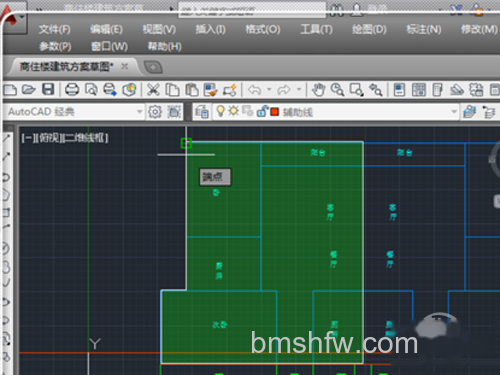Open the dropdown arrow beside Undo
Image resolution: width=500 pixels, height=375 pixels.
tap(269, 89)
